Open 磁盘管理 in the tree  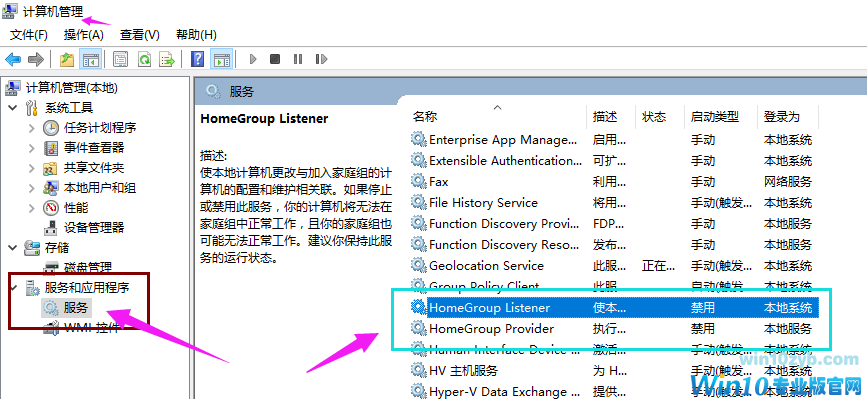click(87, 267)
